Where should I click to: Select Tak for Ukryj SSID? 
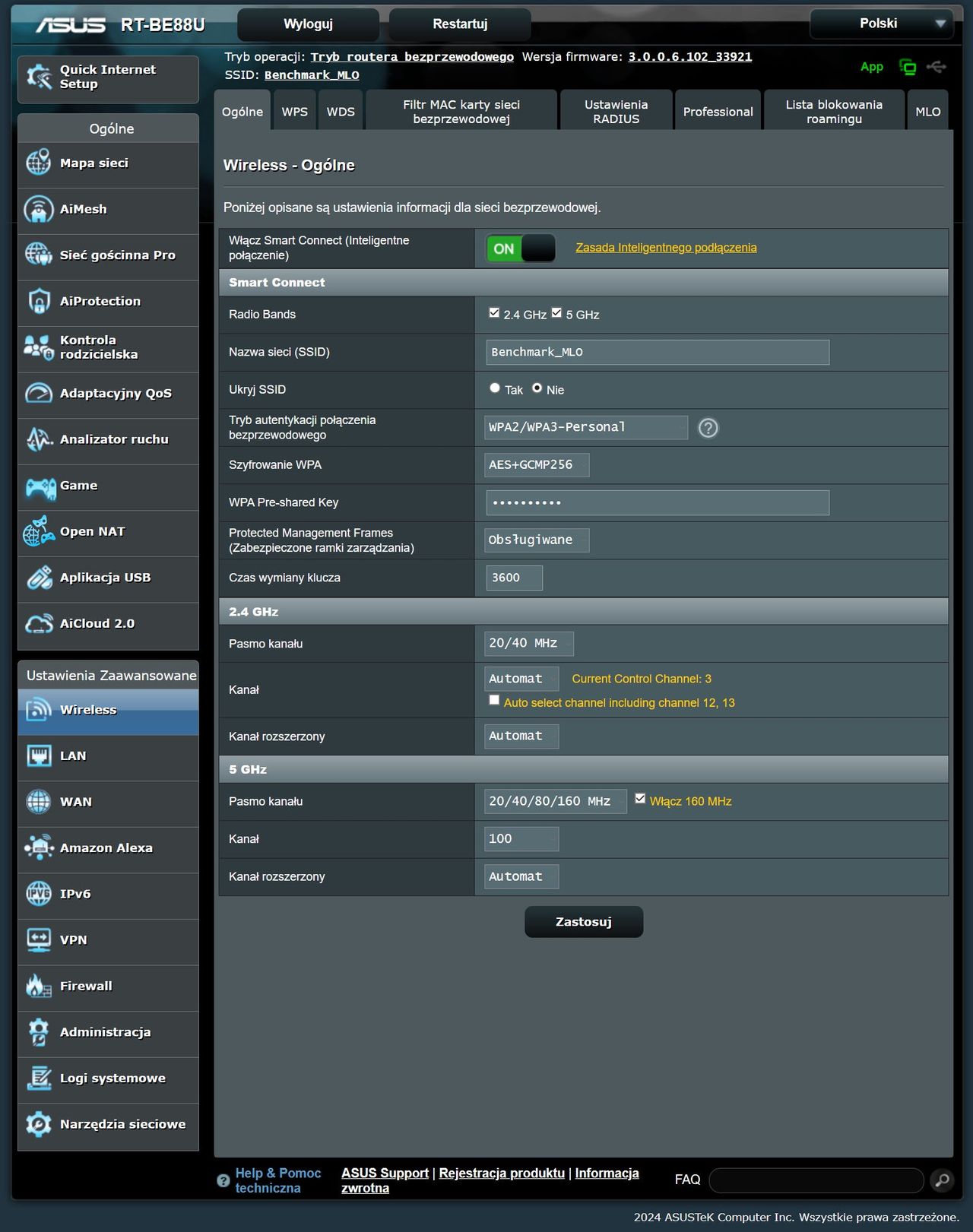(x=495, y=388)
